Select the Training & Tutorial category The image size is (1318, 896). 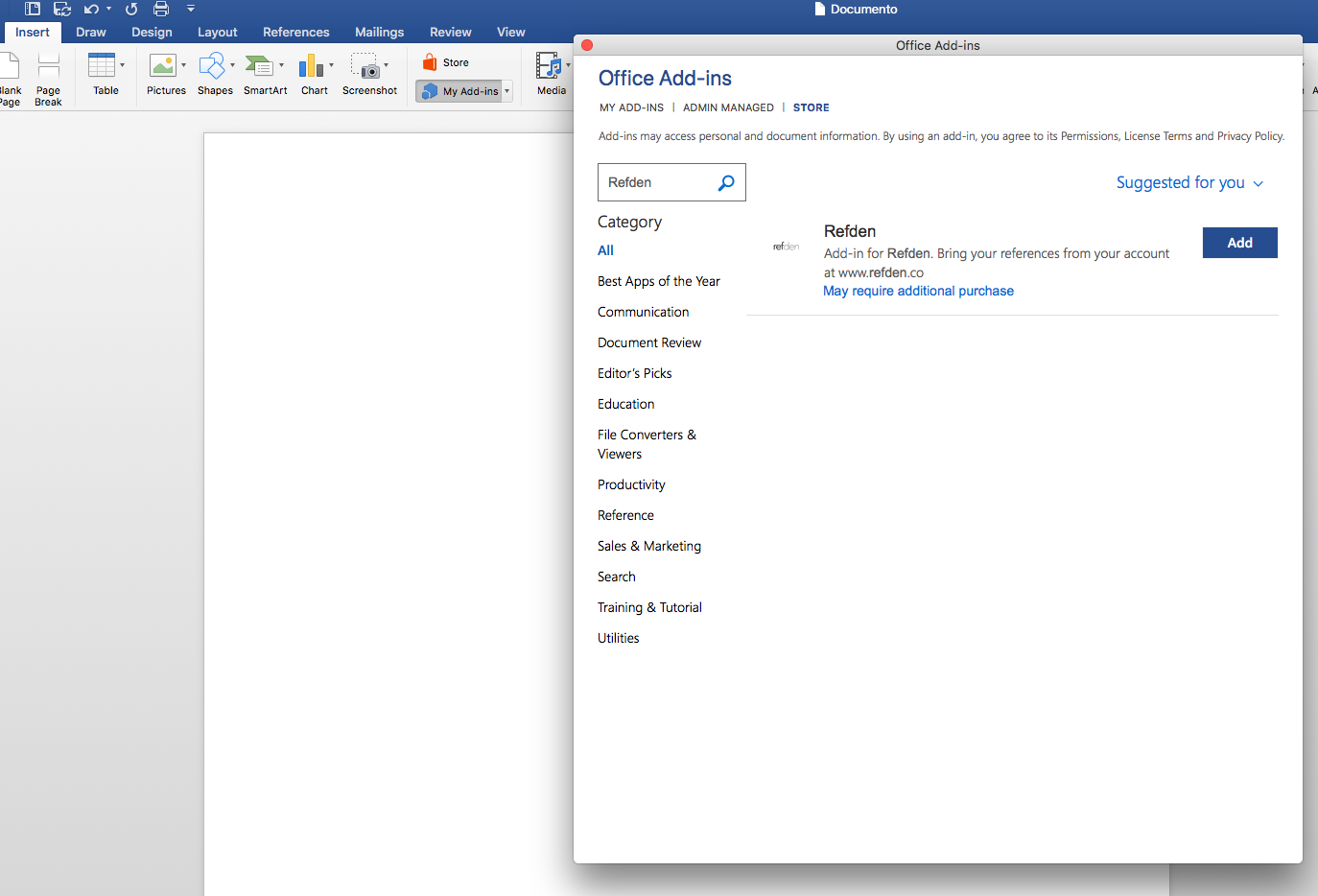tap(649, 607)
